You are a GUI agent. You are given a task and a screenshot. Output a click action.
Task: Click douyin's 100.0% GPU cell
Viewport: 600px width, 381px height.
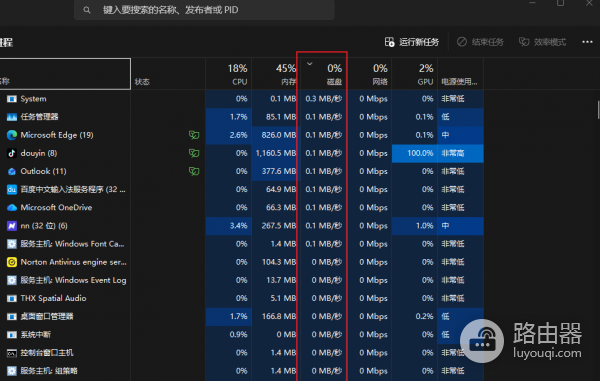point(415,153)
